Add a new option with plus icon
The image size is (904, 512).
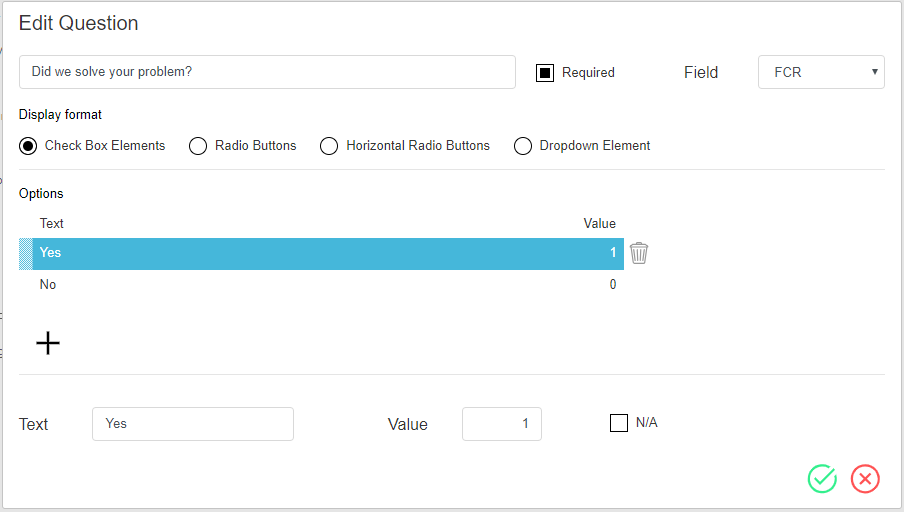(48, 343)
